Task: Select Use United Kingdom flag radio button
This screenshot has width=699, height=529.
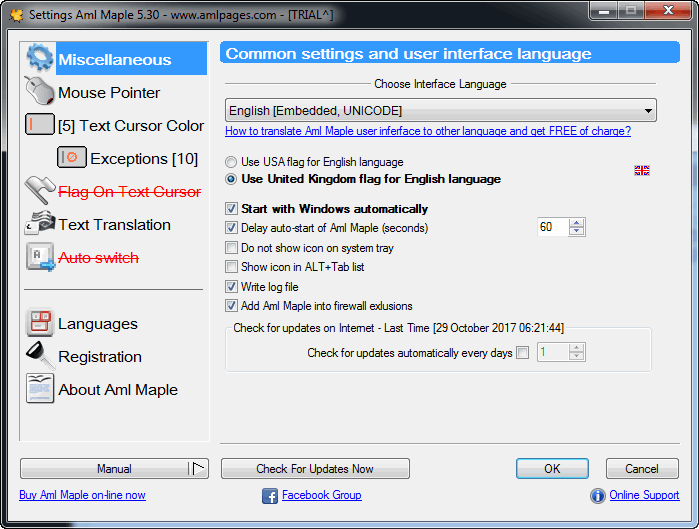Action: pos(231,179)
